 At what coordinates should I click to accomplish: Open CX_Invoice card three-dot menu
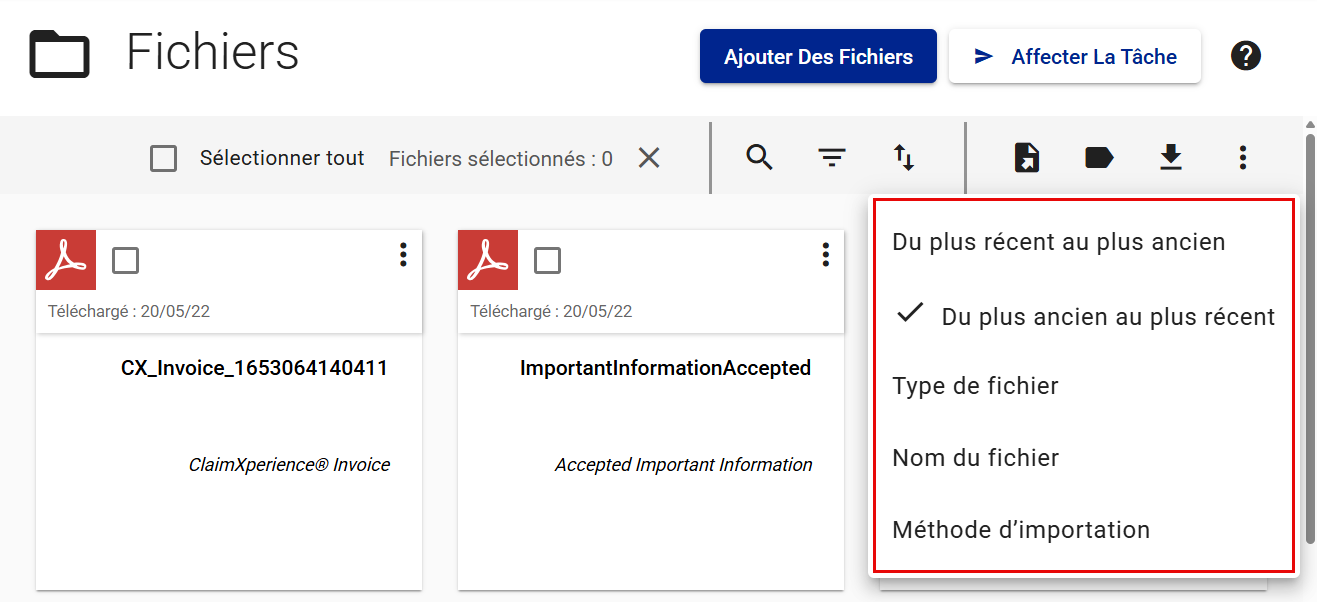click(x=403, y=255)
